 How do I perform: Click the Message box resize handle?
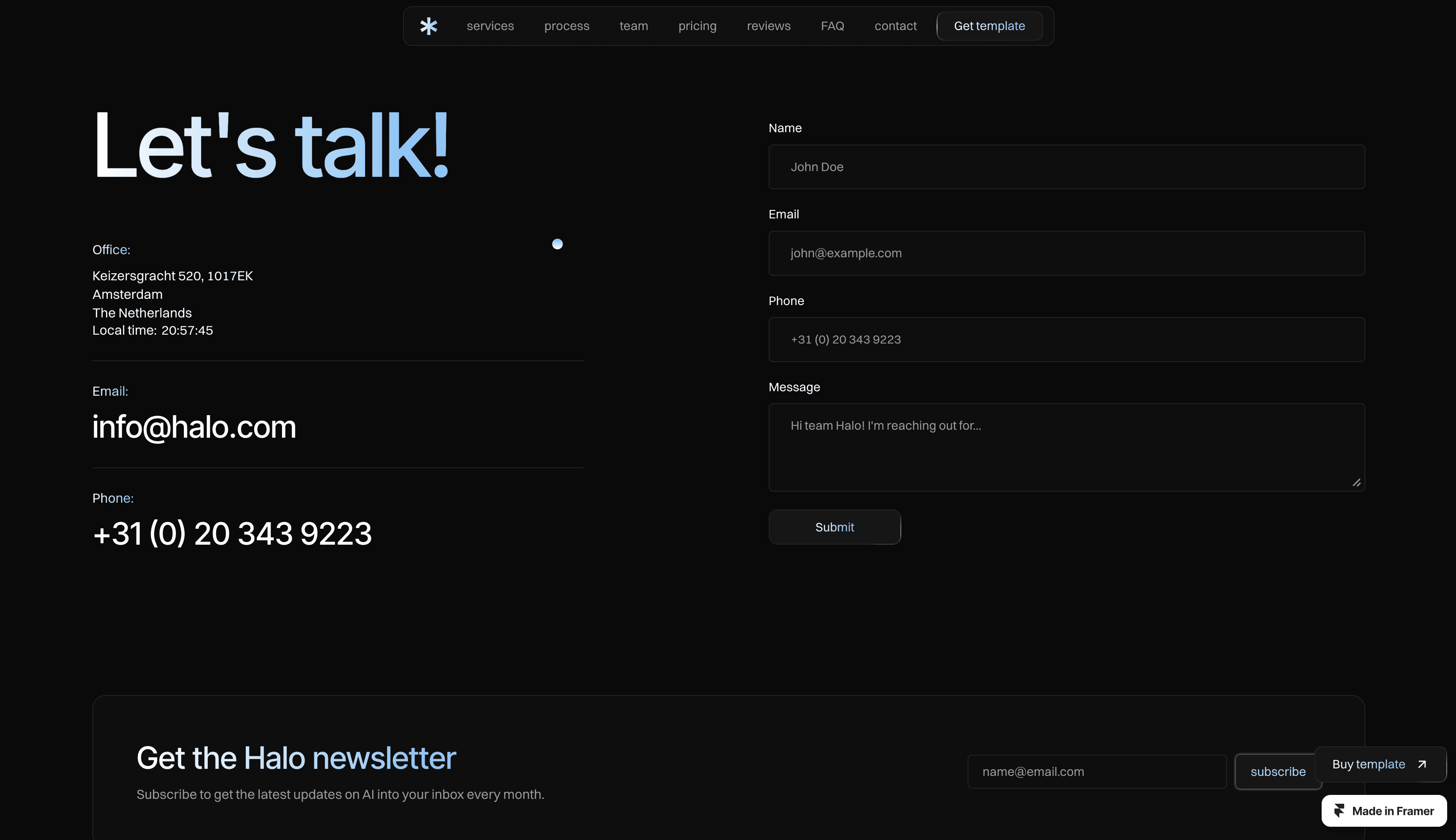pyautogui.click(x=1356, y=483)
